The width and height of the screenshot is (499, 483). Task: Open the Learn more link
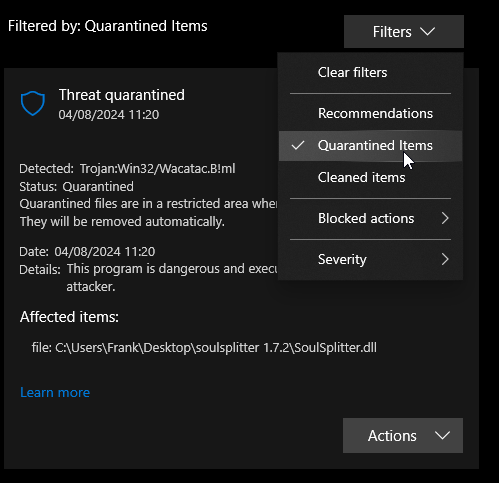click(x=55, y=392)
